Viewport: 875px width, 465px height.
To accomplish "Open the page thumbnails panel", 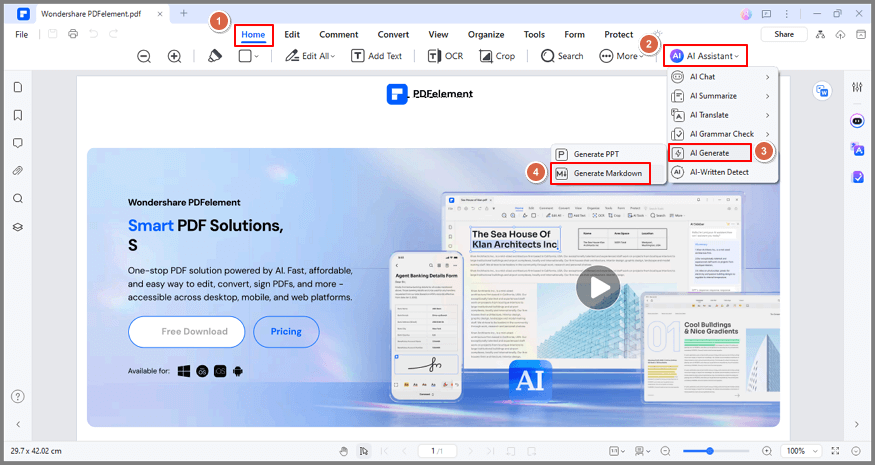I will 18,87.
